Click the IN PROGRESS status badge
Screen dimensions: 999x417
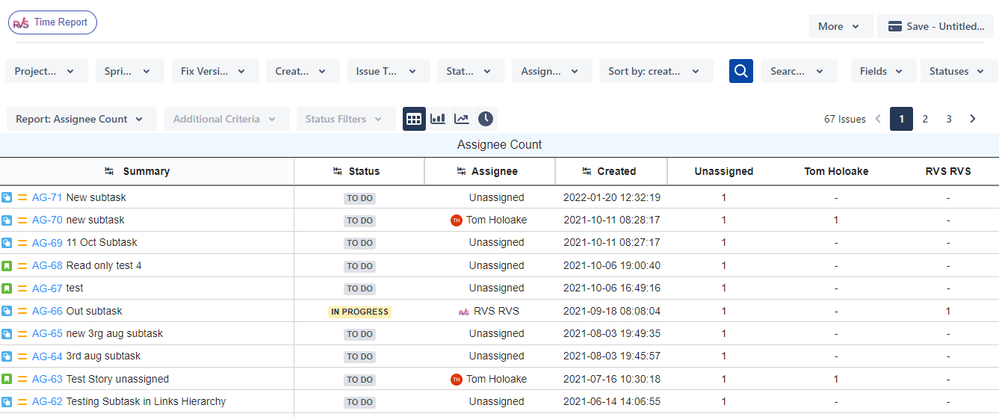tap(359, 312)
